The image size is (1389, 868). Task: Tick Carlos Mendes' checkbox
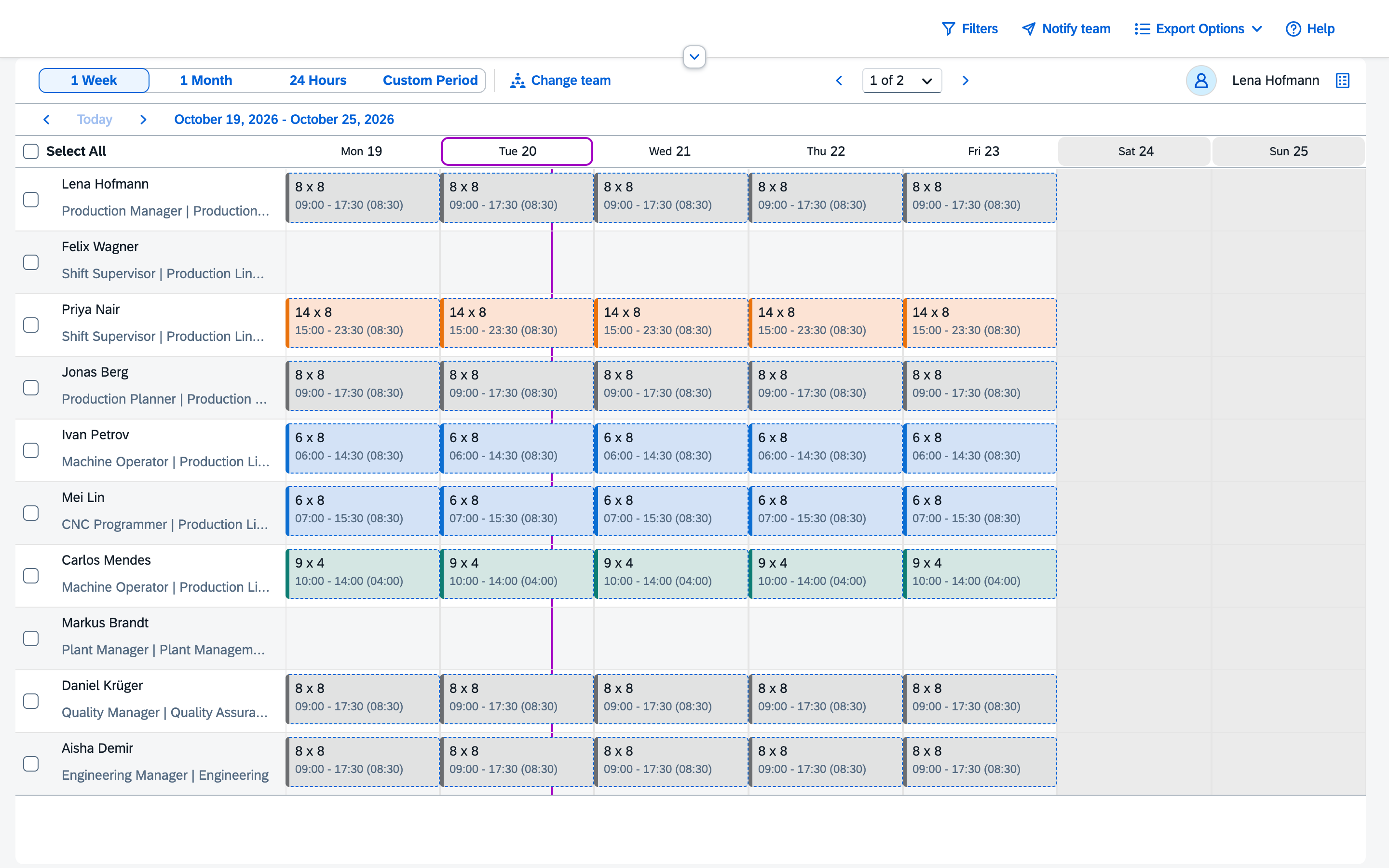(x=31, y=576)
